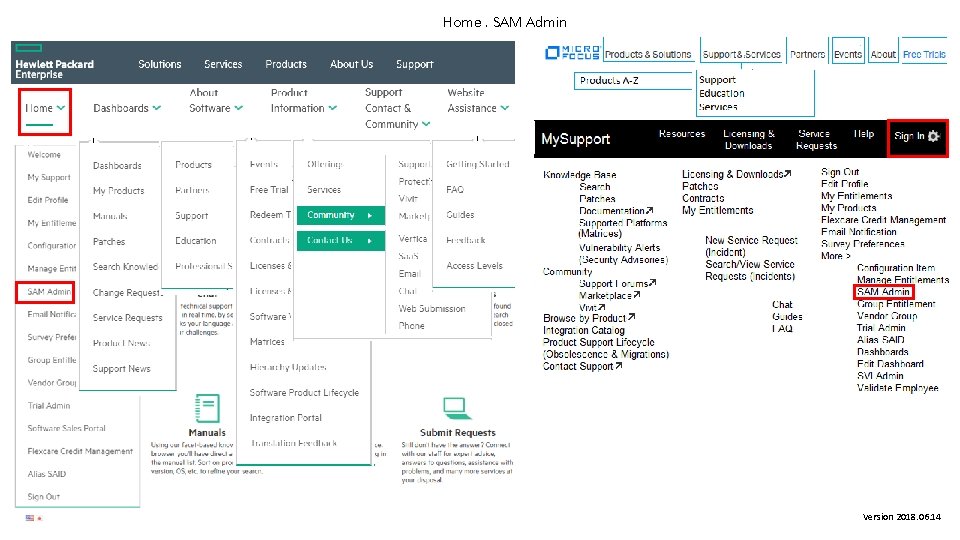Open external link icon next to Documentation

(650, 211)
